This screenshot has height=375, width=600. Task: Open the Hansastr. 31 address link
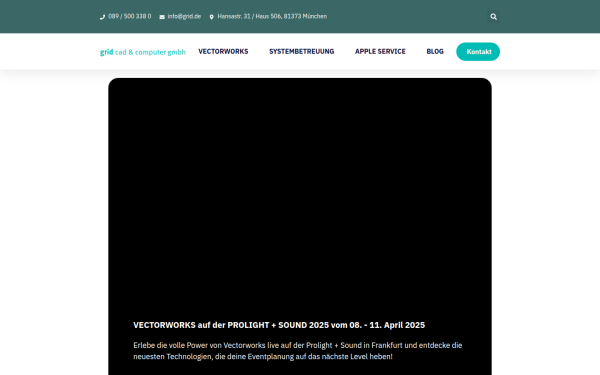(x=272, y=16)
